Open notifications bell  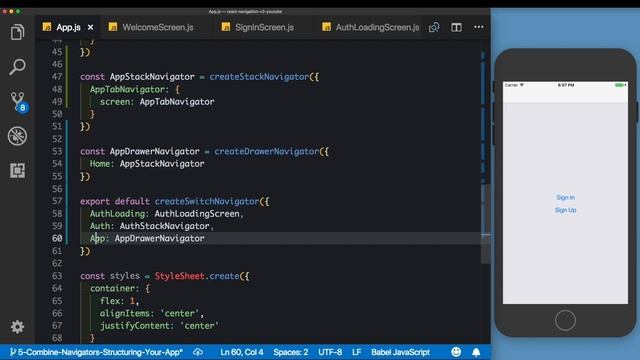point(476,352)
